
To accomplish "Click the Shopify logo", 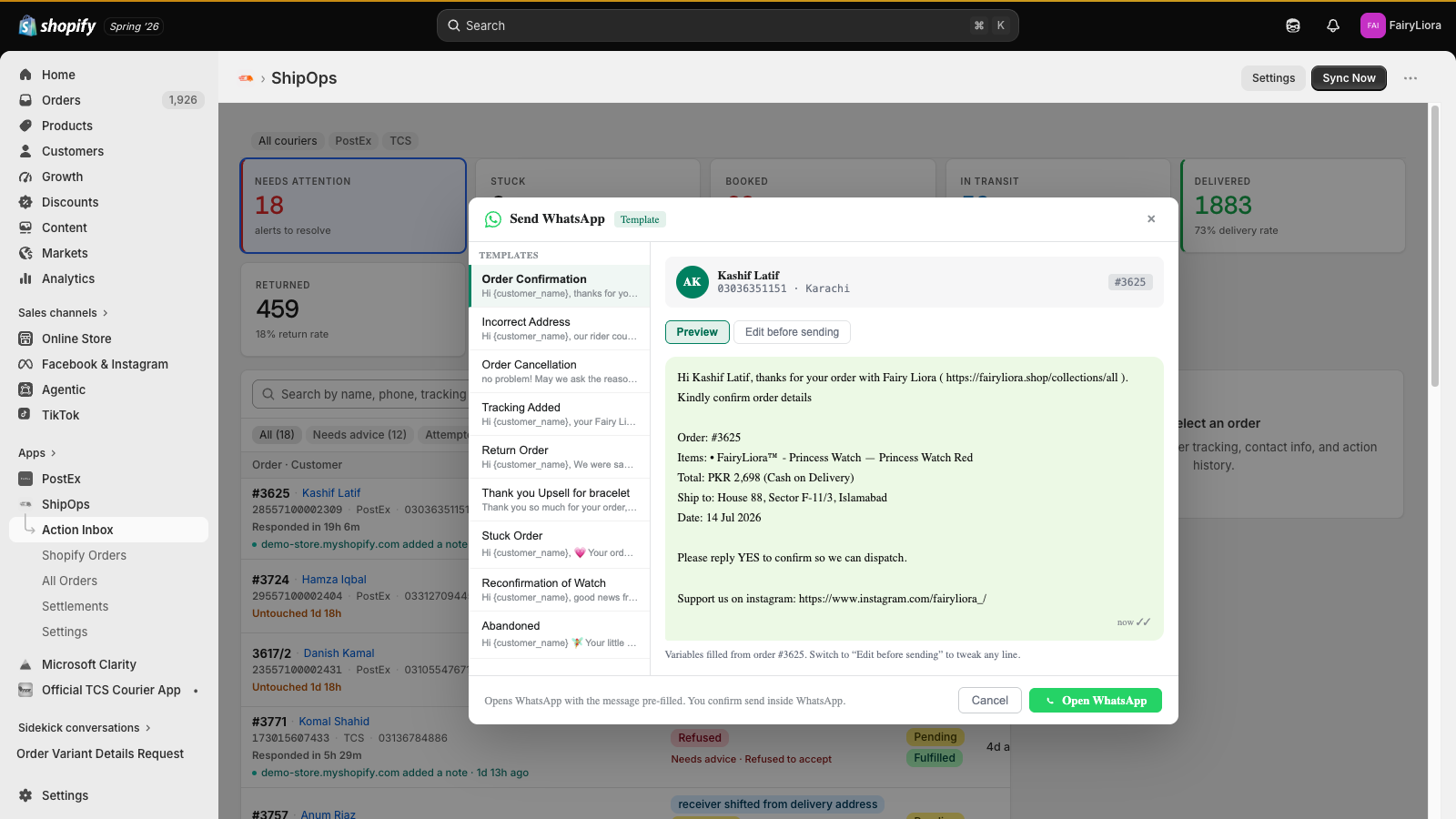I will pos(57,25).
